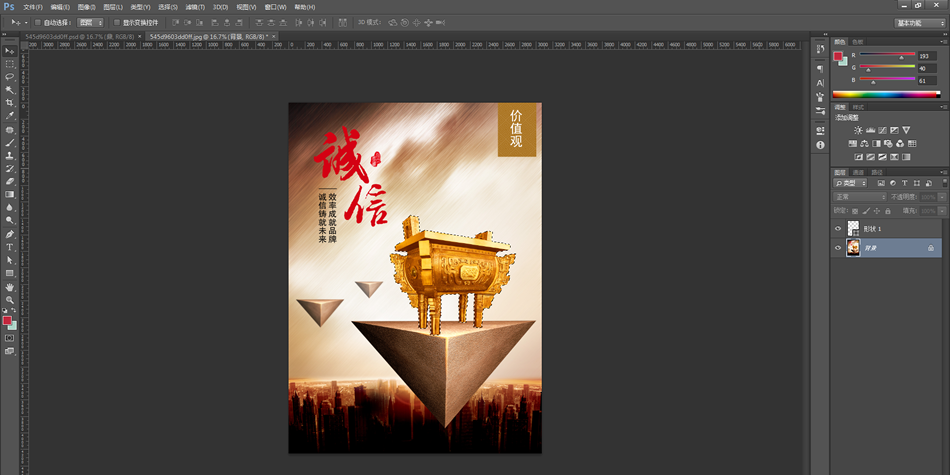
Task: Expand the opacity (不透明度) dropdown arrow
Action: click(942, 197)
